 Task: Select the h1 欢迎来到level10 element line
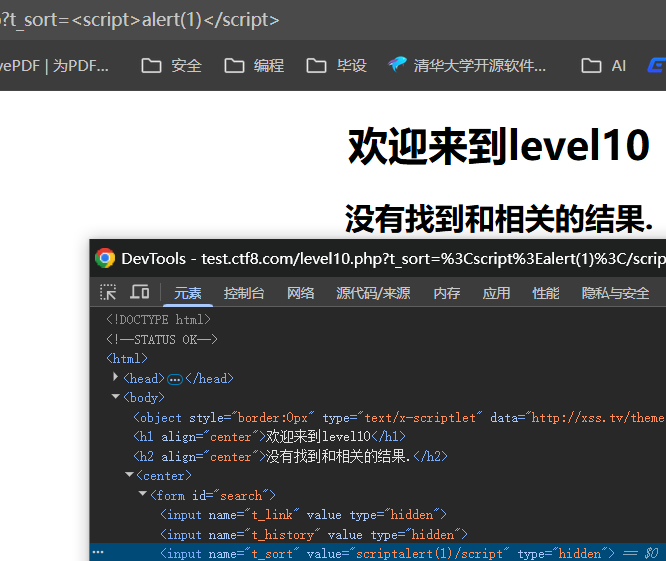click(269, 437)
